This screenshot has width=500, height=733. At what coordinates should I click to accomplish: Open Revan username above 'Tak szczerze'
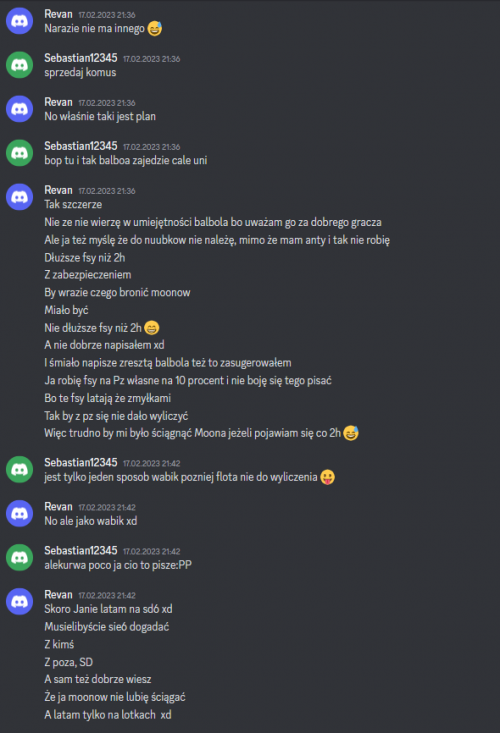[58, 190]
